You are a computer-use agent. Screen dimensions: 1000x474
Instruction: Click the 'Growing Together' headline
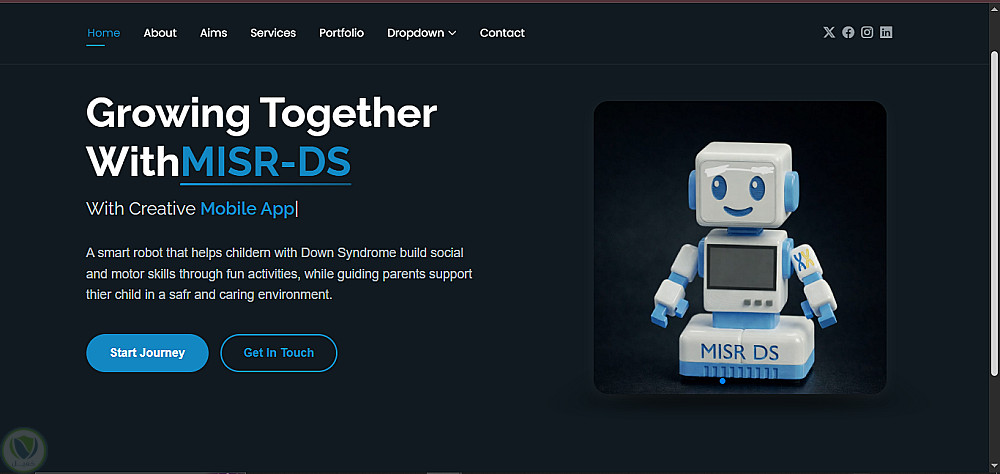point(261,114)
